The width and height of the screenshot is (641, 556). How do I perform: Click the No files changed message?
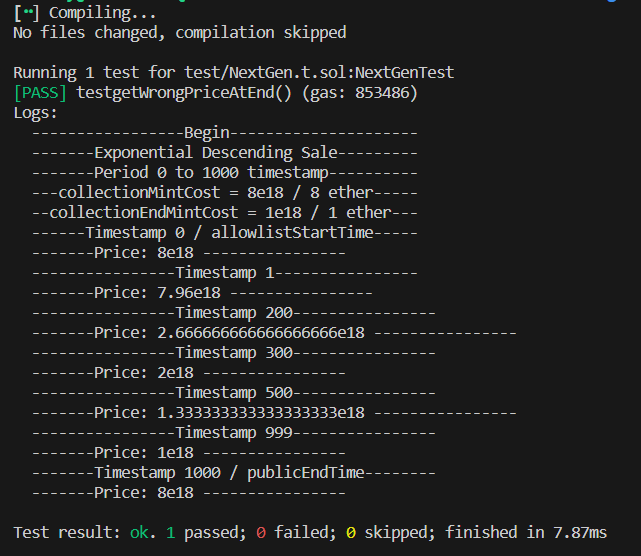pyautogui.click(x=180, y=33)
